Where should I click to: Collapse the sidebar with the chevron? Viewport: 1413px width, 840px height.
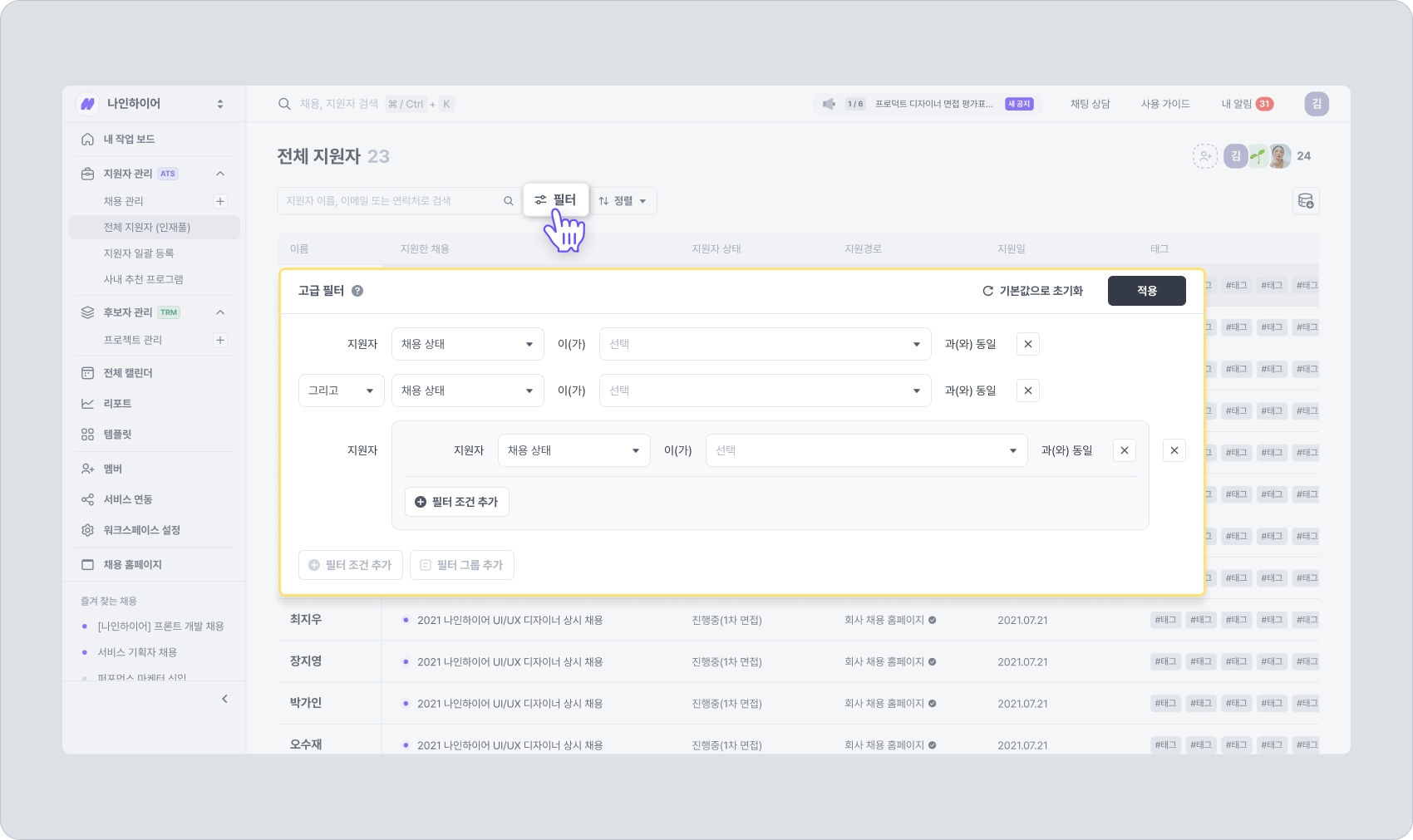point(224,699)
